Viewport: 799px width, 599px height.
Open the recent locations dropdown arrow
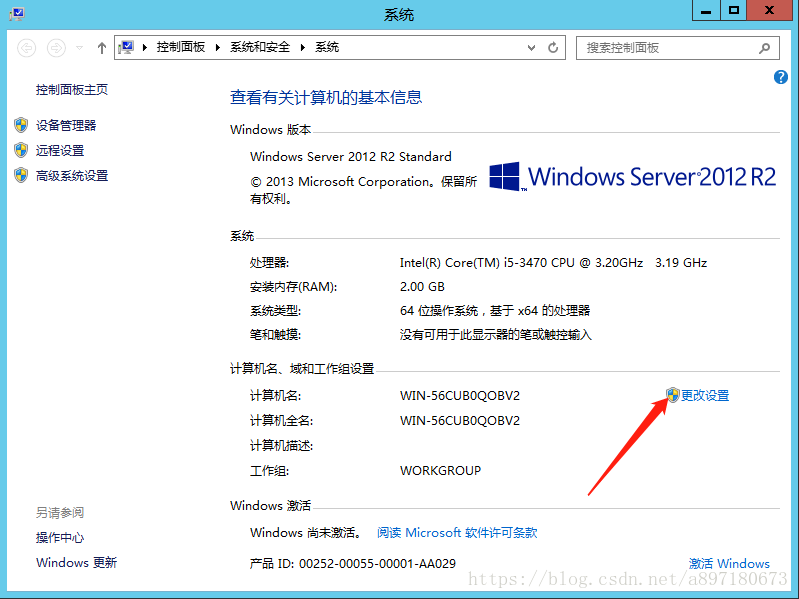point(79,48)
